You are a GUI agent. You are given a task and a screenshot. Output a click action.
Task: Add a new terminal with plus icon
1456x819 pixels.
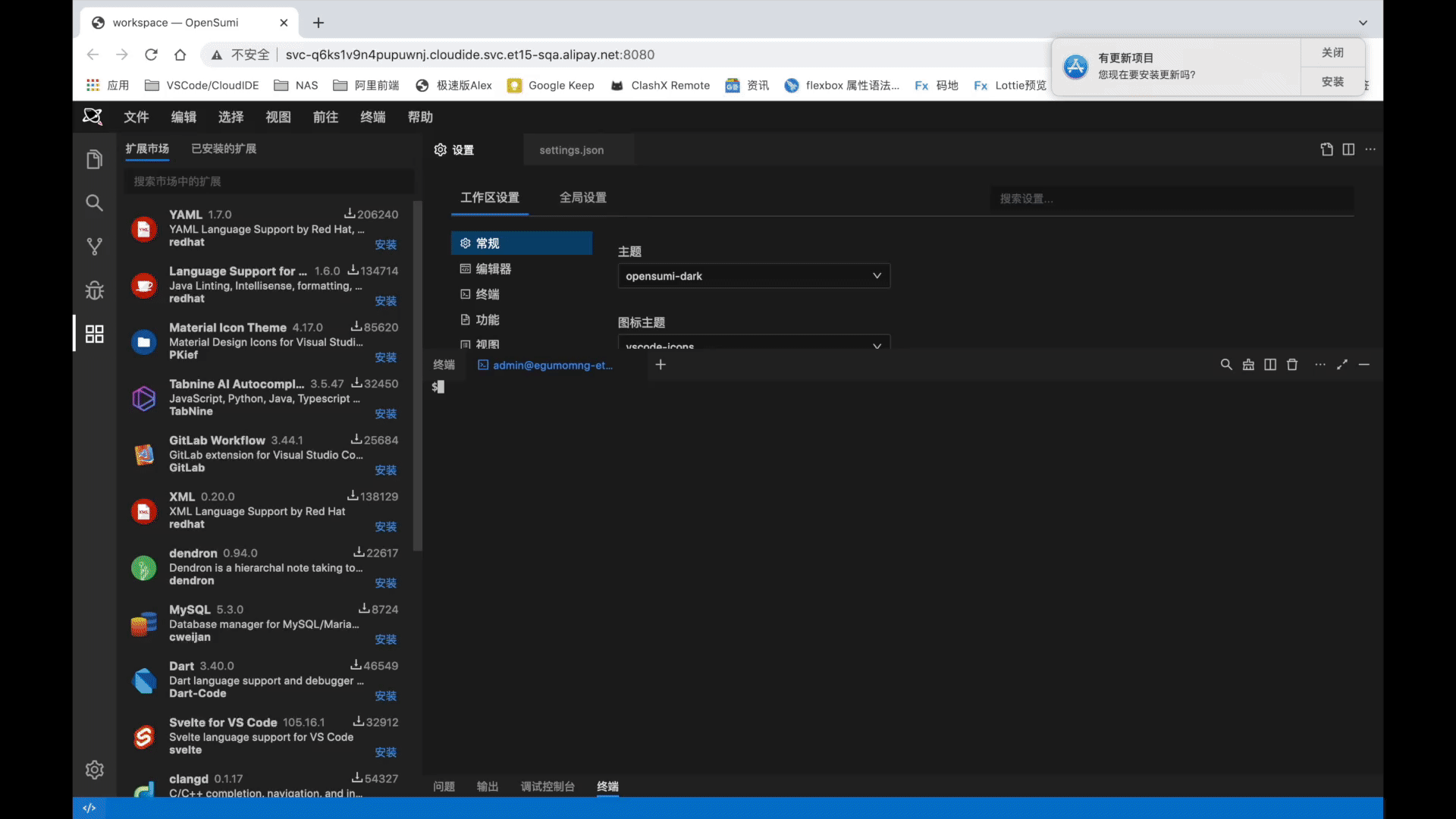point(661,365)
